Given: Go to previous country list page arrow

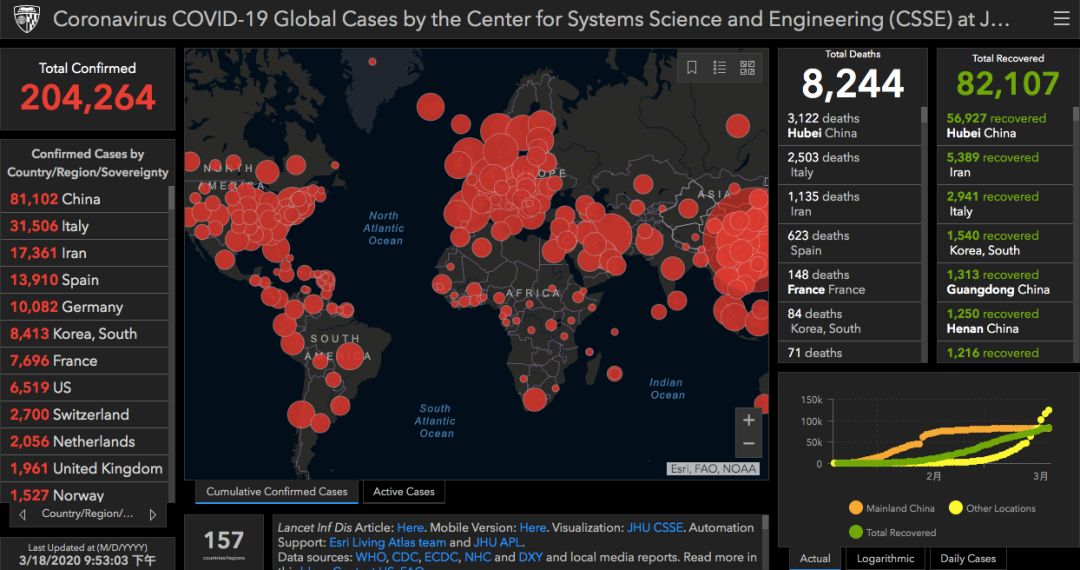Looking at the screenshot, I should (x=23, y=515).
